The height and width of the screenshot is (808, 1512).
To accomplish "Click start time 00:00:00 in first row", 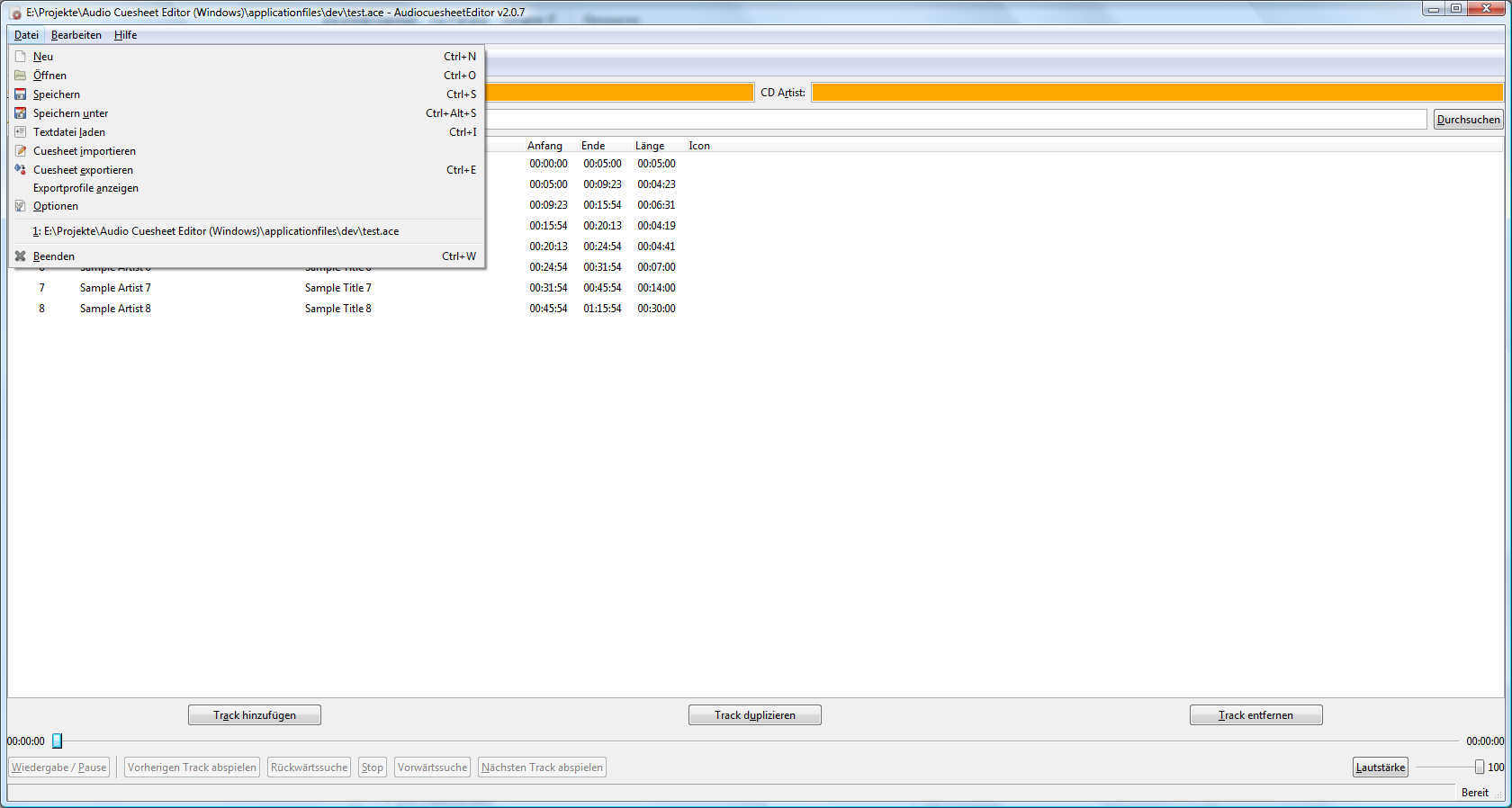I will [x=548, y=164].
